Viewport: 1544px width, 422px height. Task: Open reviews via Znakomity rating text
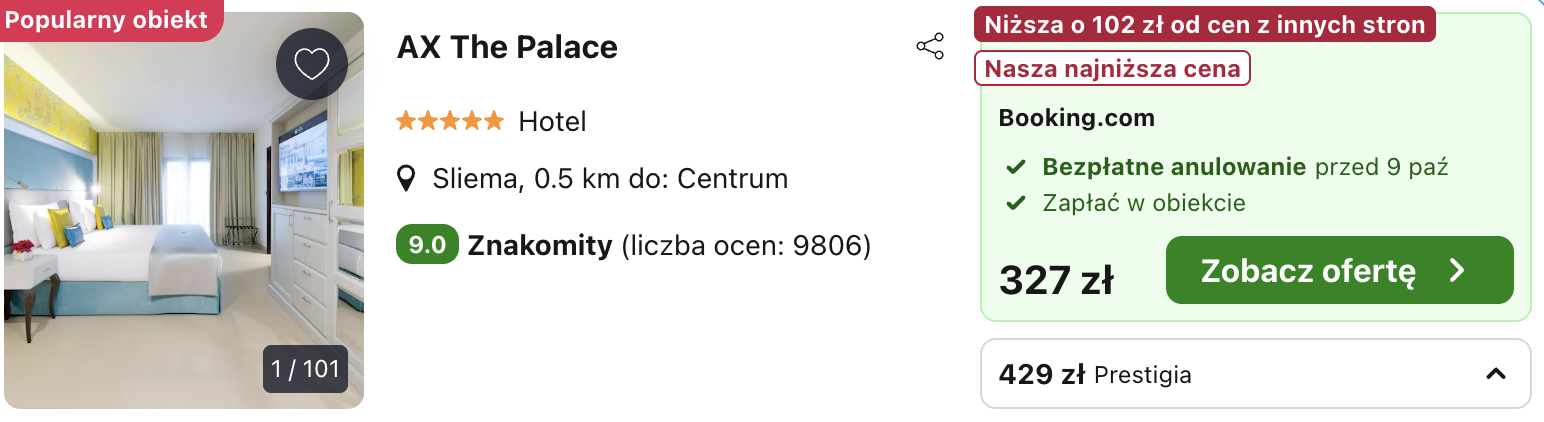tap(540, 245)
